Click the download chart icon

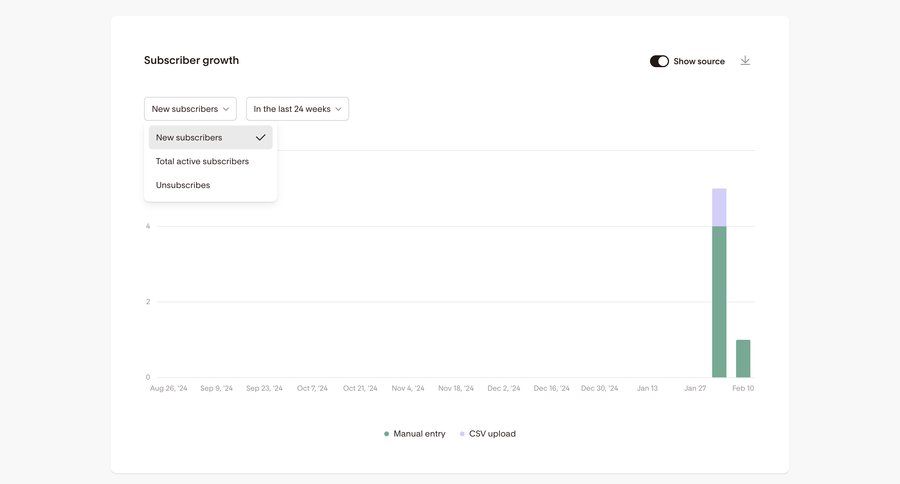click(x=745, y=61)
